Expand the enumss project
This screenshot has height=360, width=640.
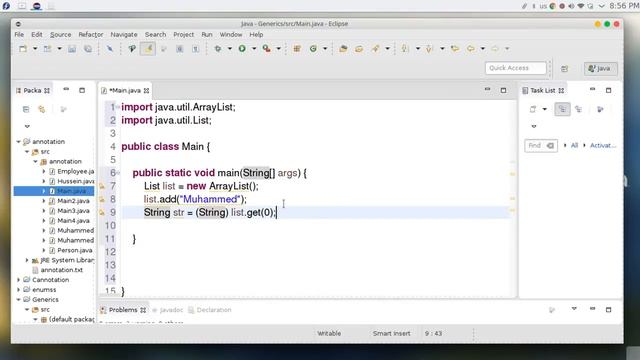coord(18,289)
